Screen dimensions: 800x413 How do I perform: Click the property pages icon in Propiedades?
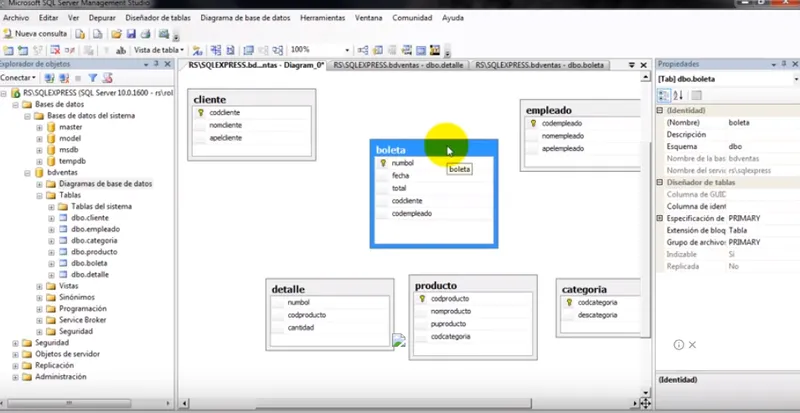tap(696, 95)
